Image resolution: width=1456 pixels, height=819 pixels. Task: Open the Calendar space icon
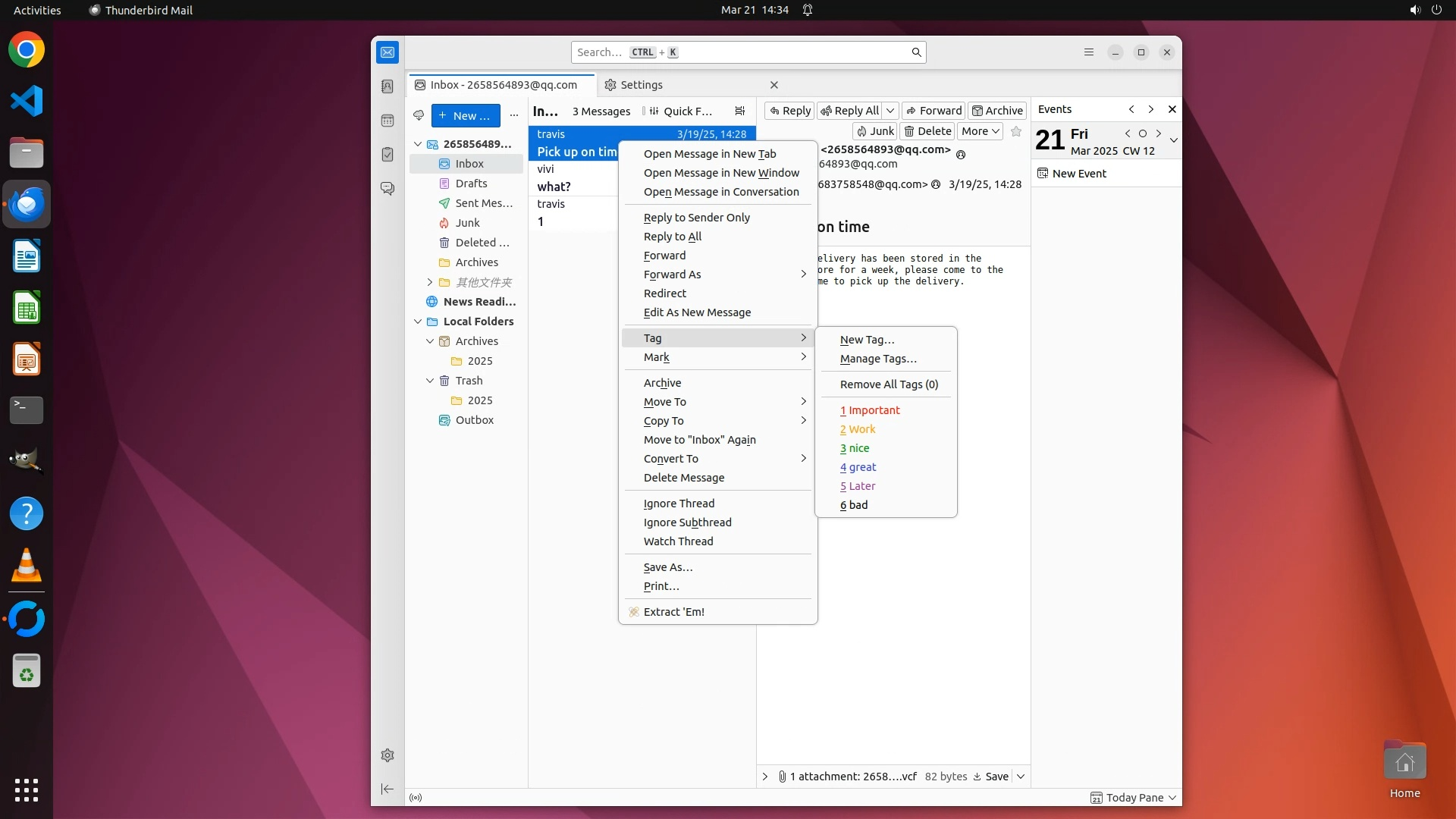tap(388, 121)
